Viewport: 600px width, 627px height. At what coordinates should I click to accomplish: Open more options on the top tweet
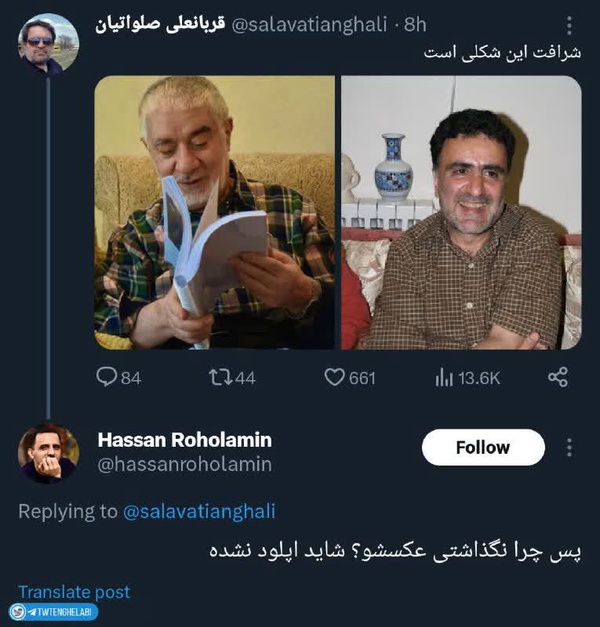click(569, 26)
